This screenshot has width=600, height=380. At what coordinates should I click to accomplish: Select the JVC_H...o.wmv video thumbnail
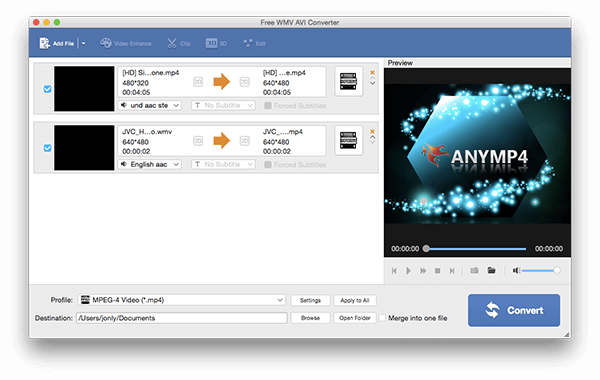pos(84,148)
